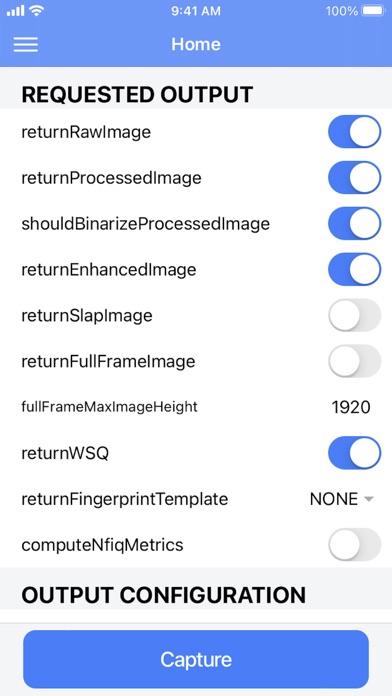Screen dimensions: 392x696
Task: Click the dropdown arrow beside NONE
Action: pos(368,499)
